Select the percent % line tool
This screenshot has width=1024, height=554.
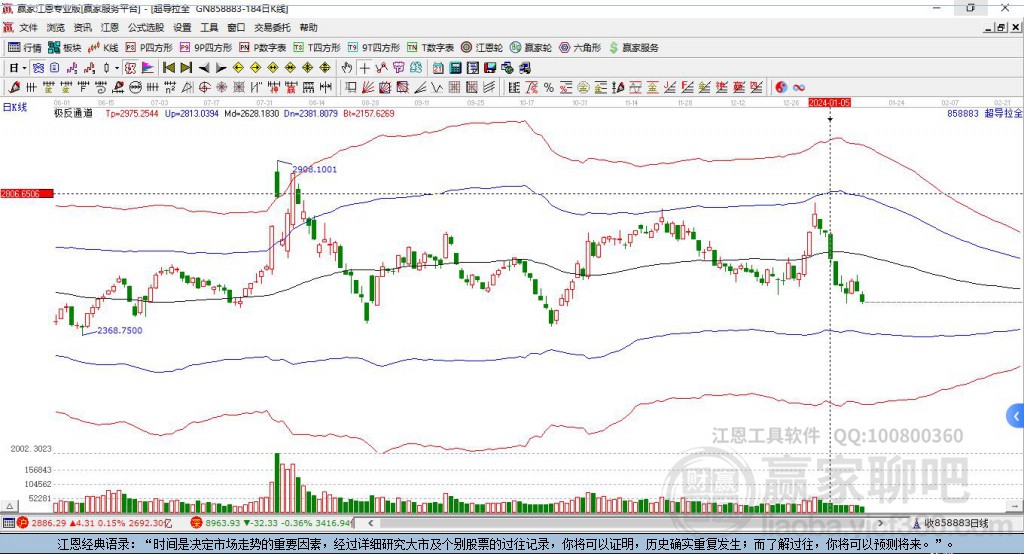click(x=549, y=88)
